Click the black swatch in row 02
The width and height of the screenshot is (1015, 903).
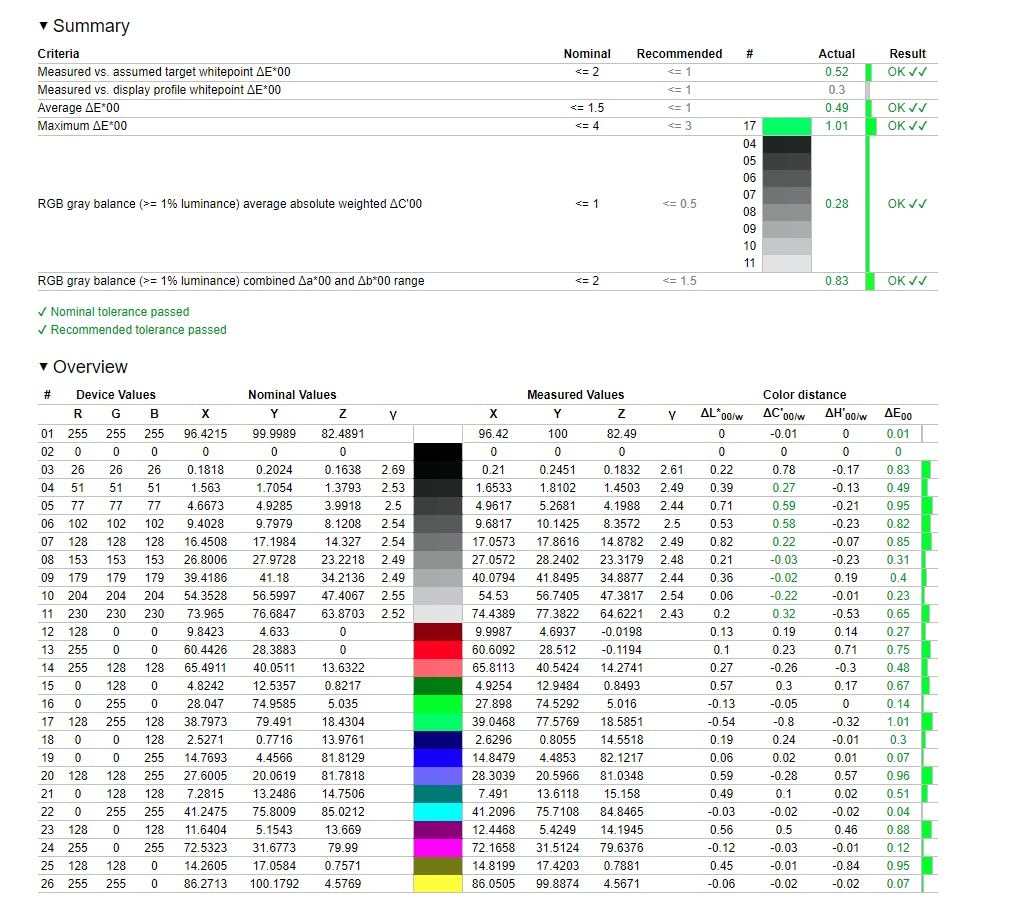click(438, 452)
